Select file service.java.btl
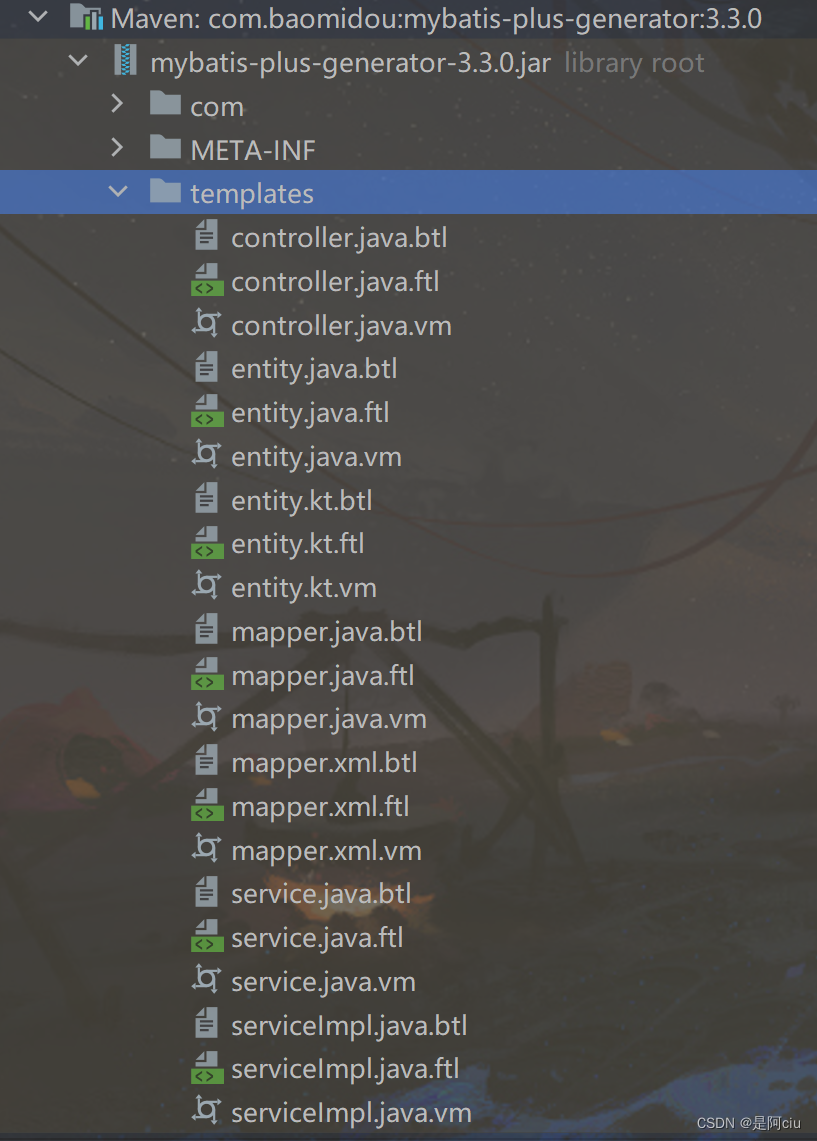This screenshot has width=817, height=1141. pyautogui.click(x=322, y=894)
